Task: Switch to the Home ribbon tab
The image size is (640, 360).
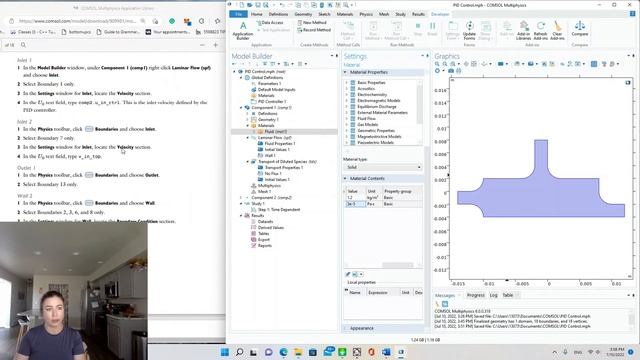Action: [257, 14]
